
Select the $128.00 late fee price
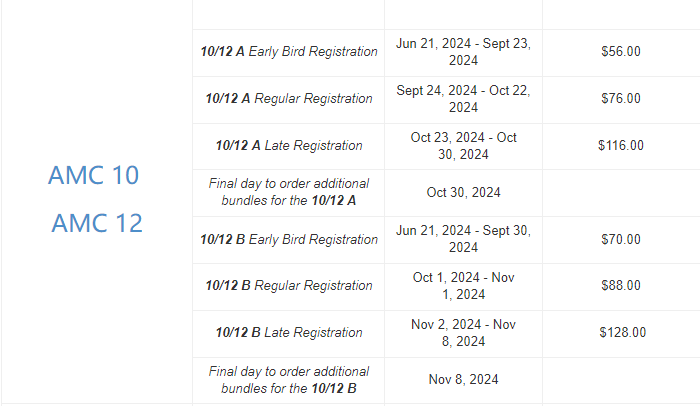pos(622,333)
